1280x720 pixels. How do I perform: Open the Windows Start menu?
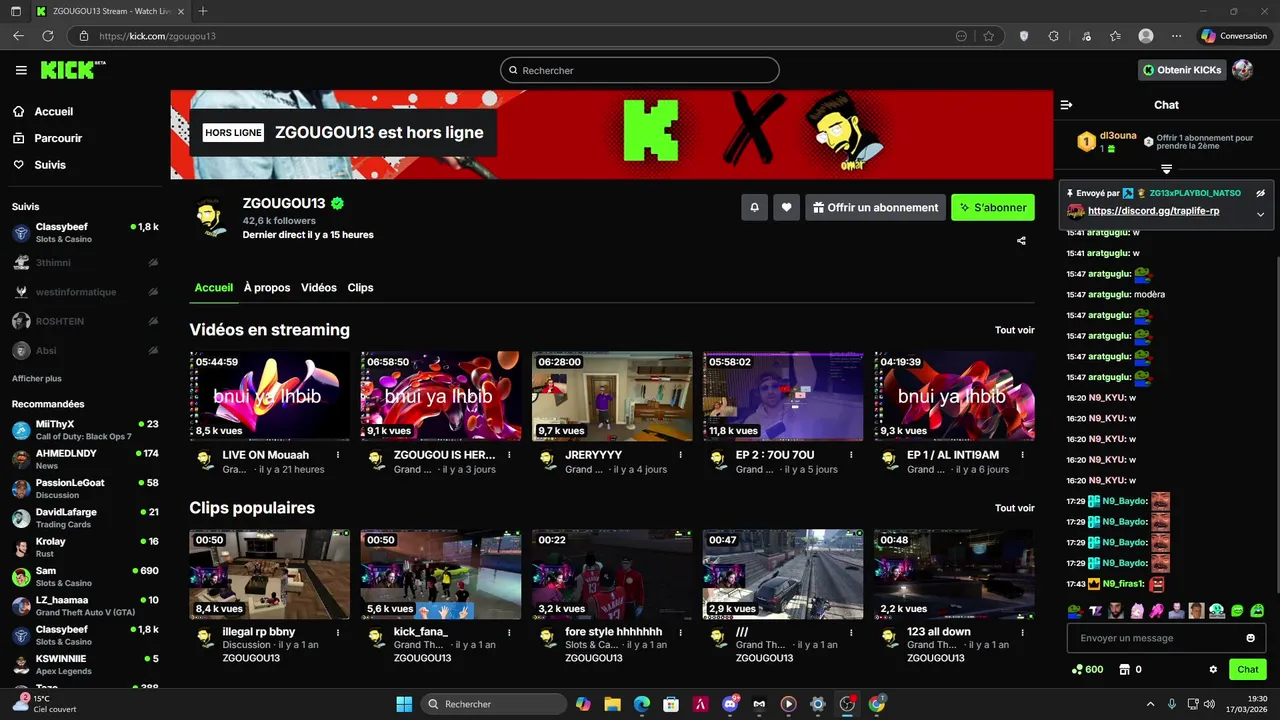coord(404,704)
